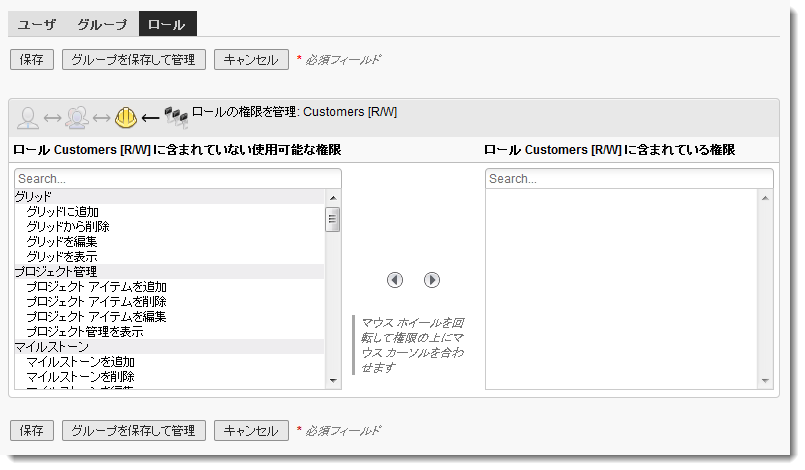Select the グリッド category header

point(169,196)
